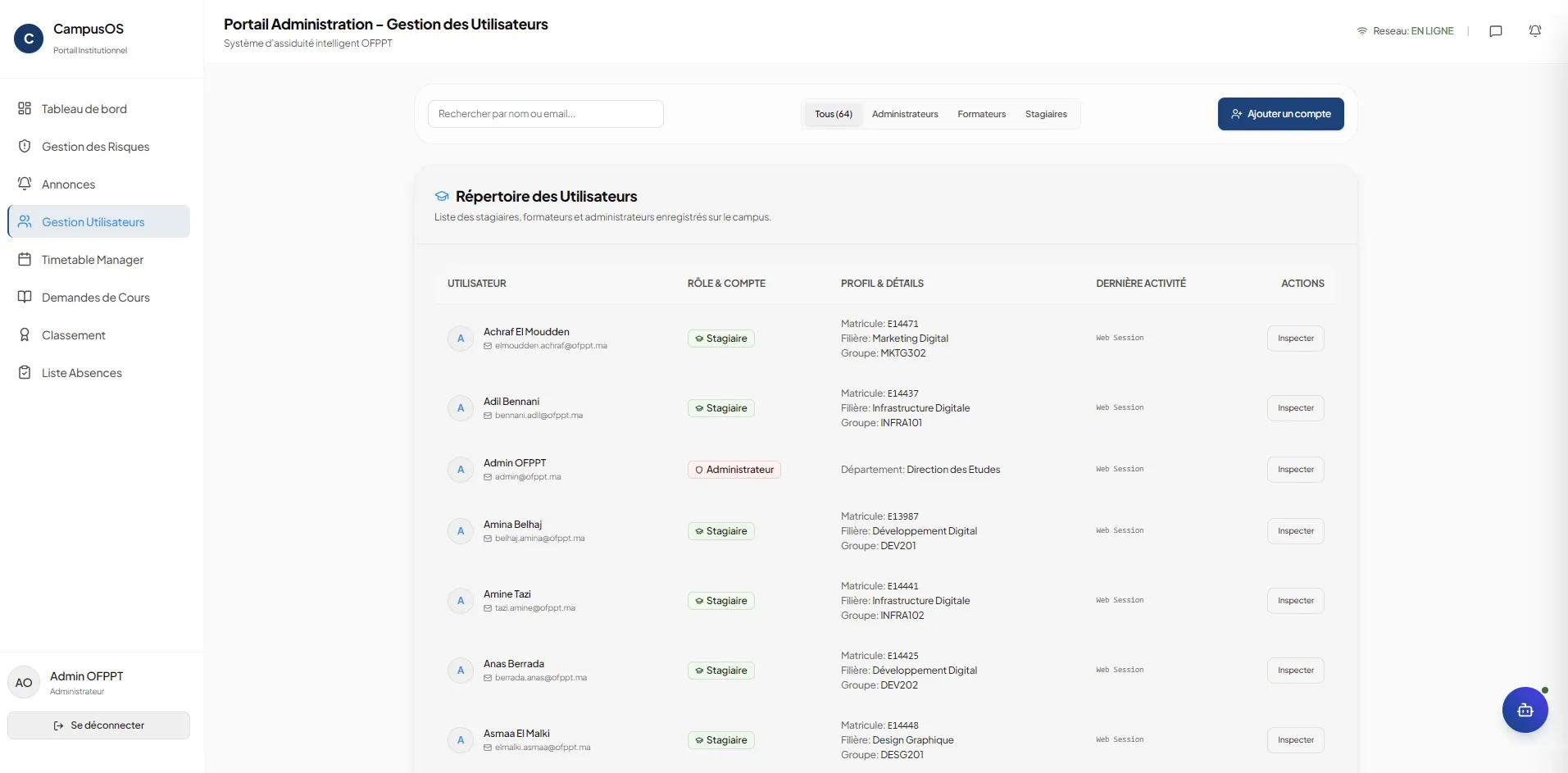Click Département Direction des Etudes text
Image resolution: width=1568 pixels, height=773 pixels.
click(920, 470)
